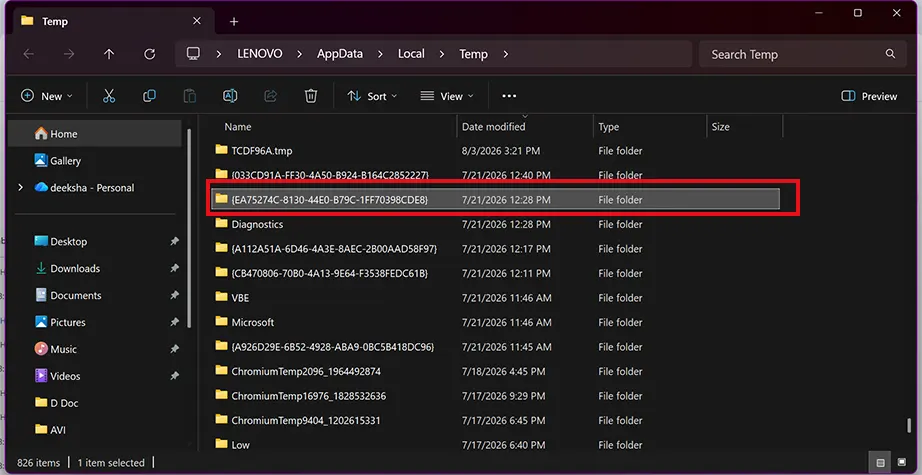Switch to details view icon in status bar
922x475 pixels.
click(880, 463)
